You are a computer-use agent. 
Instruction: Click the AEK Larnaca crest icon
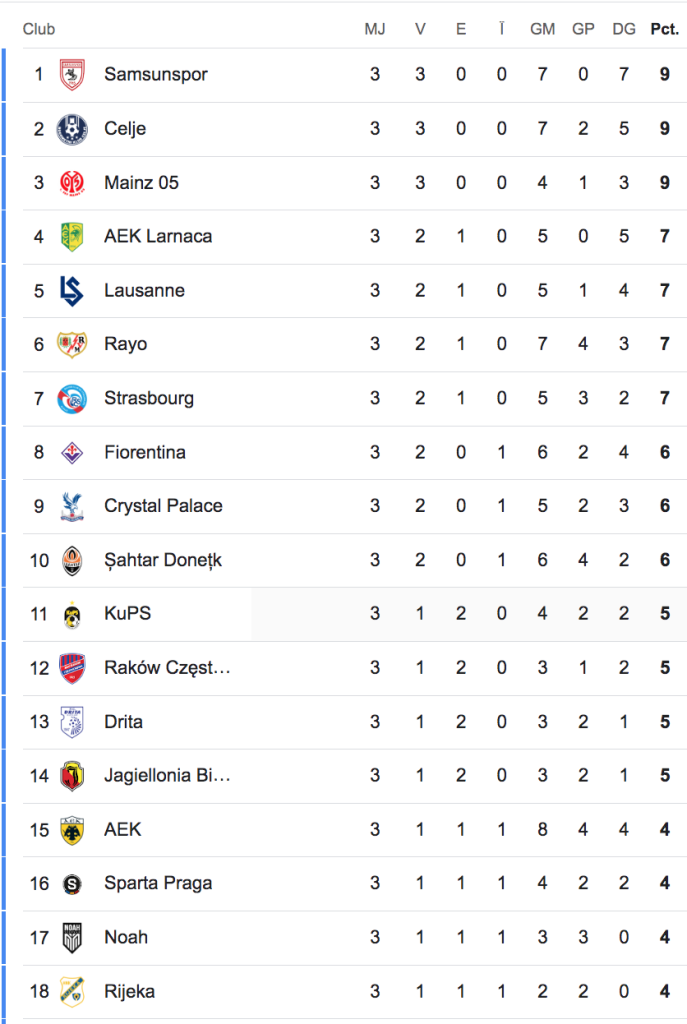(72, 237)
